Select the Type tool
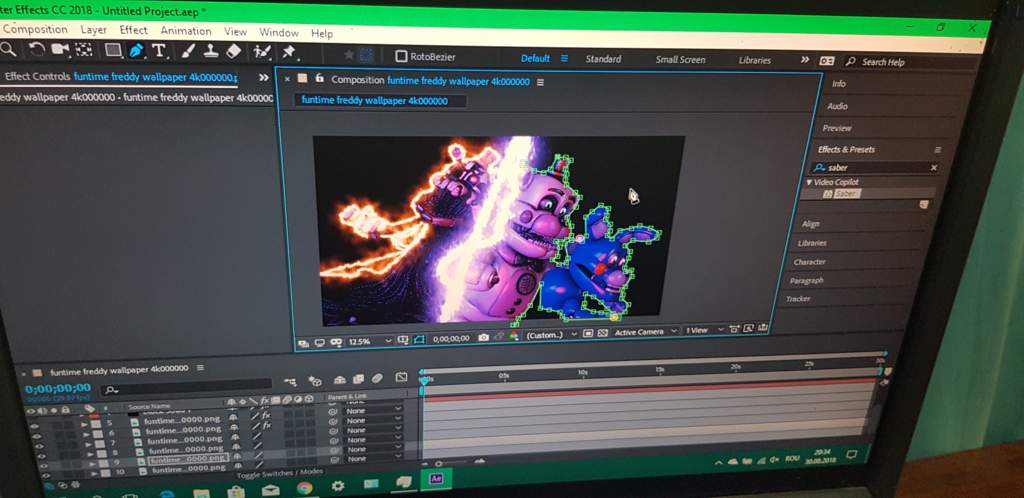 159,51
